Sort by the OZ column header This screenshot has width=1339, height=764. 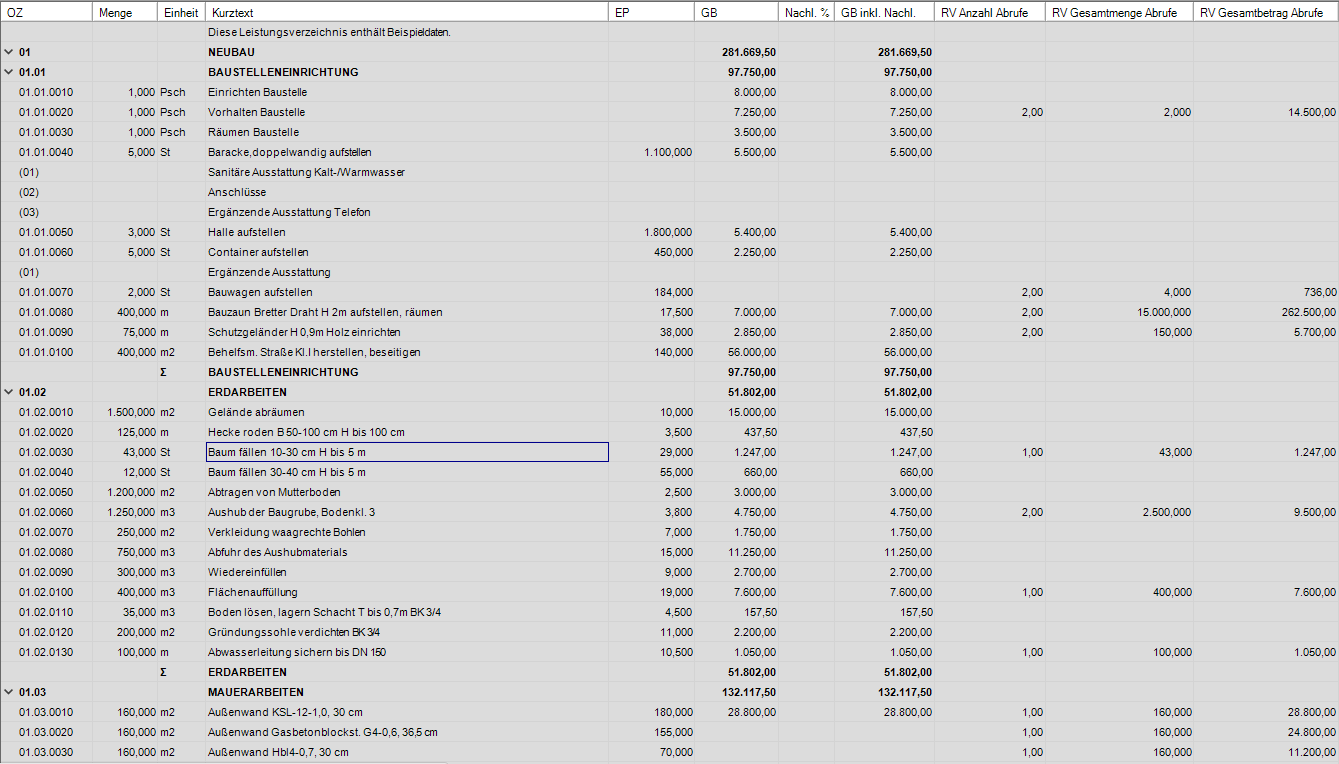(46, 12)
